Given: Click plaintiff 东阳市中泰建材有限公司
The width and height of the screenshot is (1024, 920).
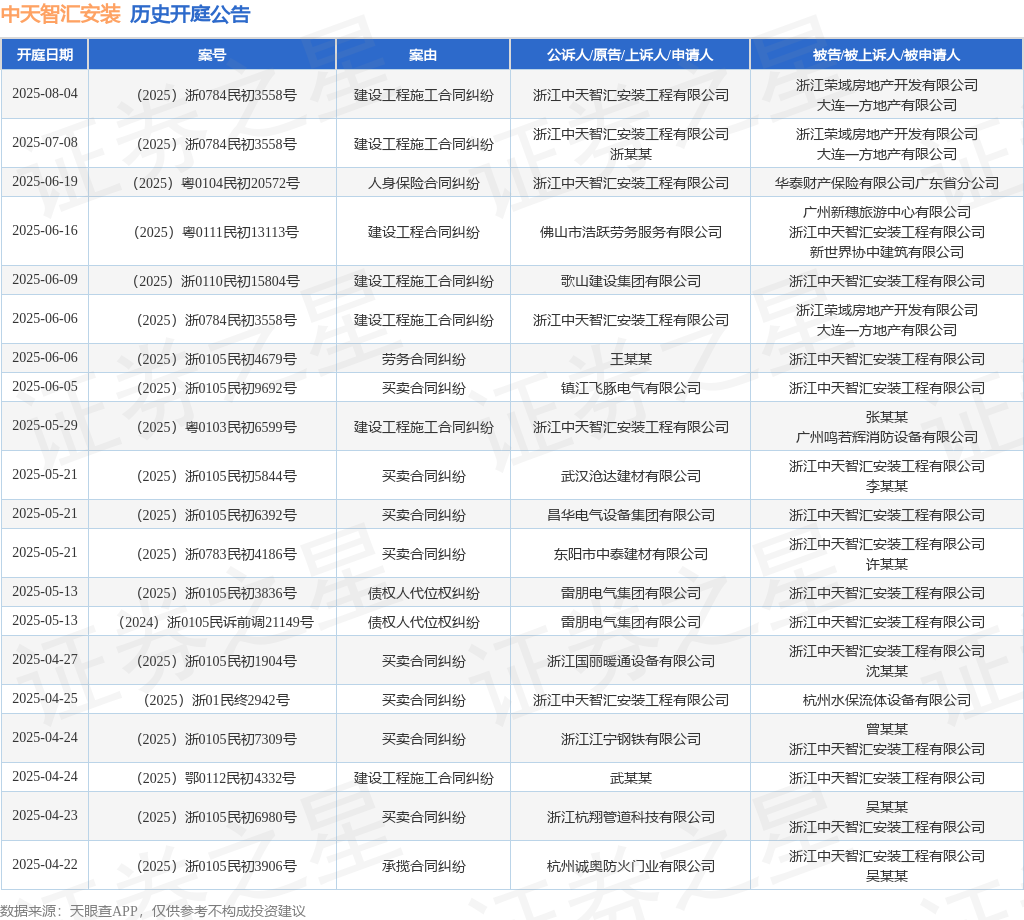Looking at the screenshot, I should click(630, 554).
